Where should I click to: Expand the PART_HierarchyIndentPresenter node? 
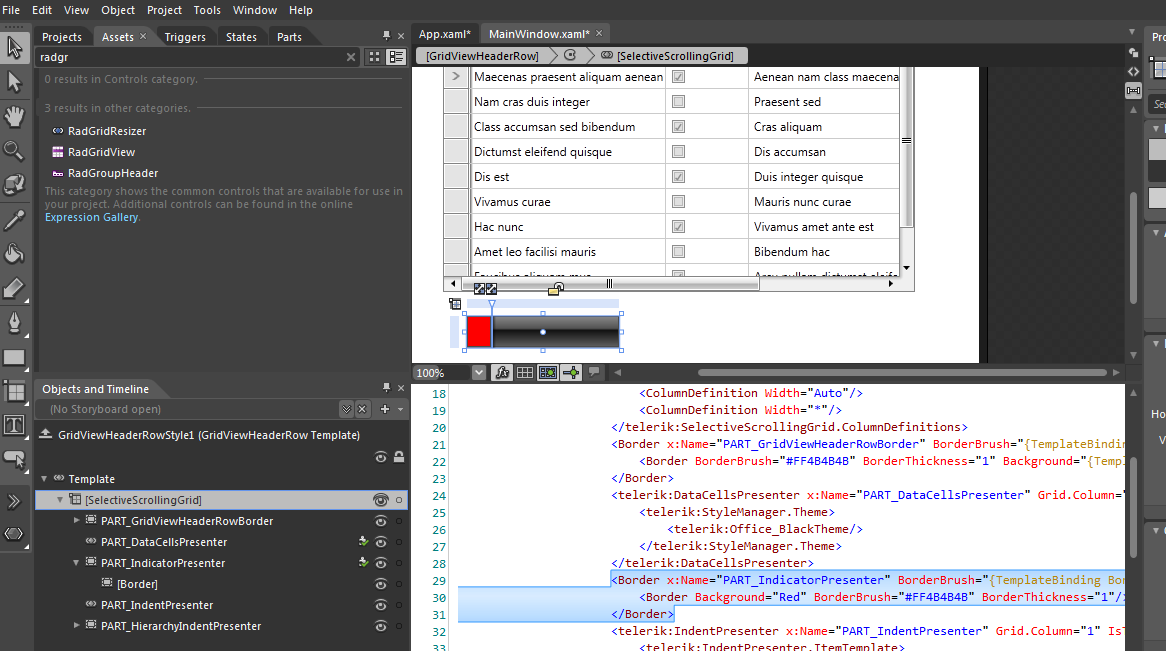click(x=77, y=626)
